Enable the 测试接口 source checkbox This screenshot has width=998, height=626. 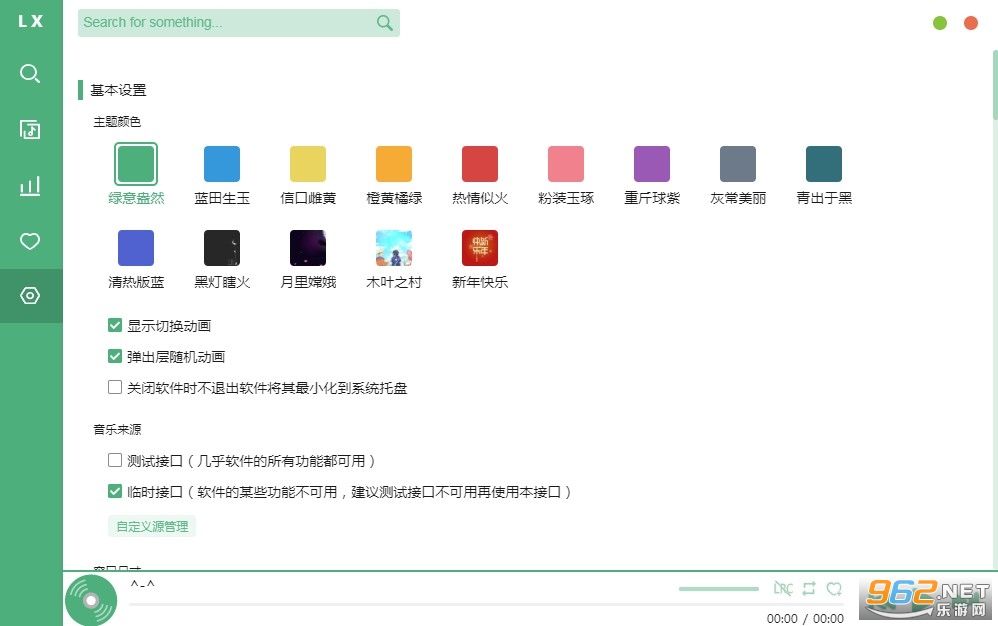click(x=115, y=461)
